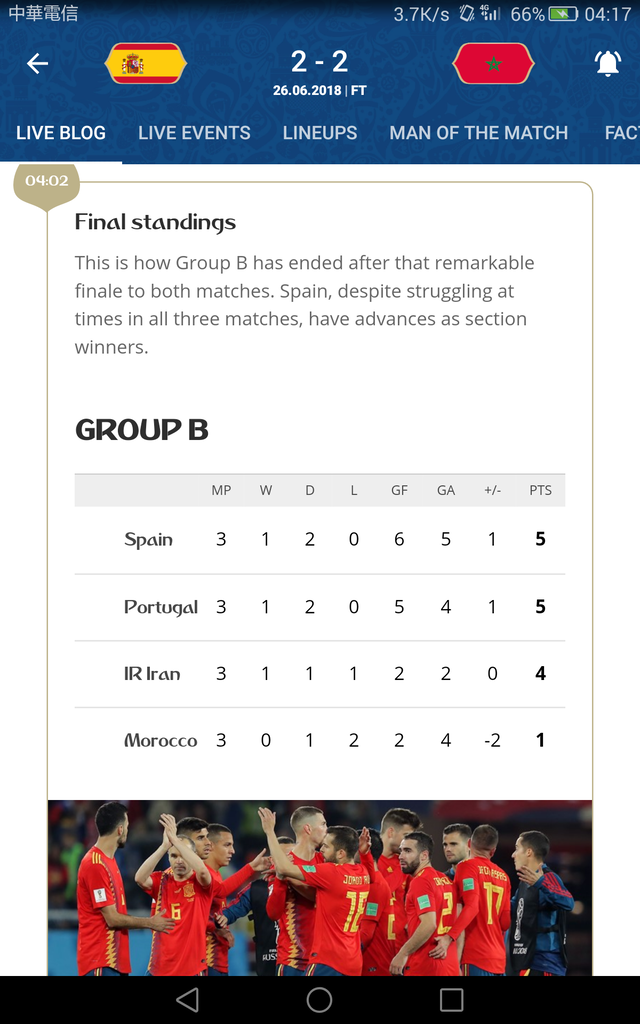Select the LIVE BLOG tab
The image size is (640, 1024).
(x=61, y=133)
